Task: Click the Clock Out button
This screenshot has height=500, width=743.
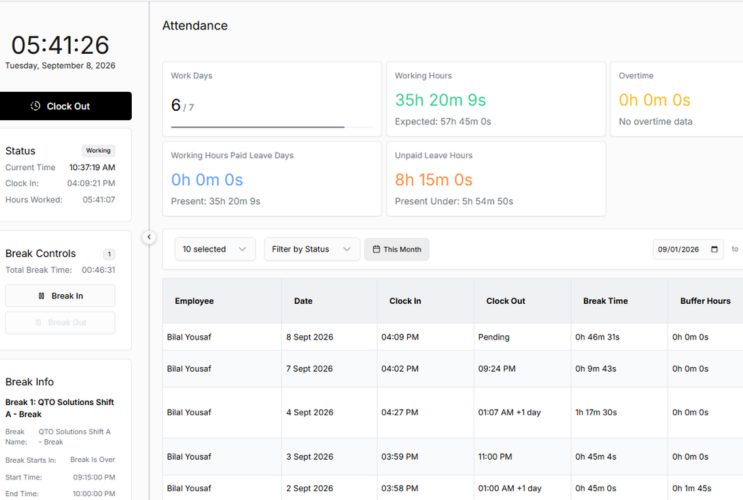Action: (64, 106)
